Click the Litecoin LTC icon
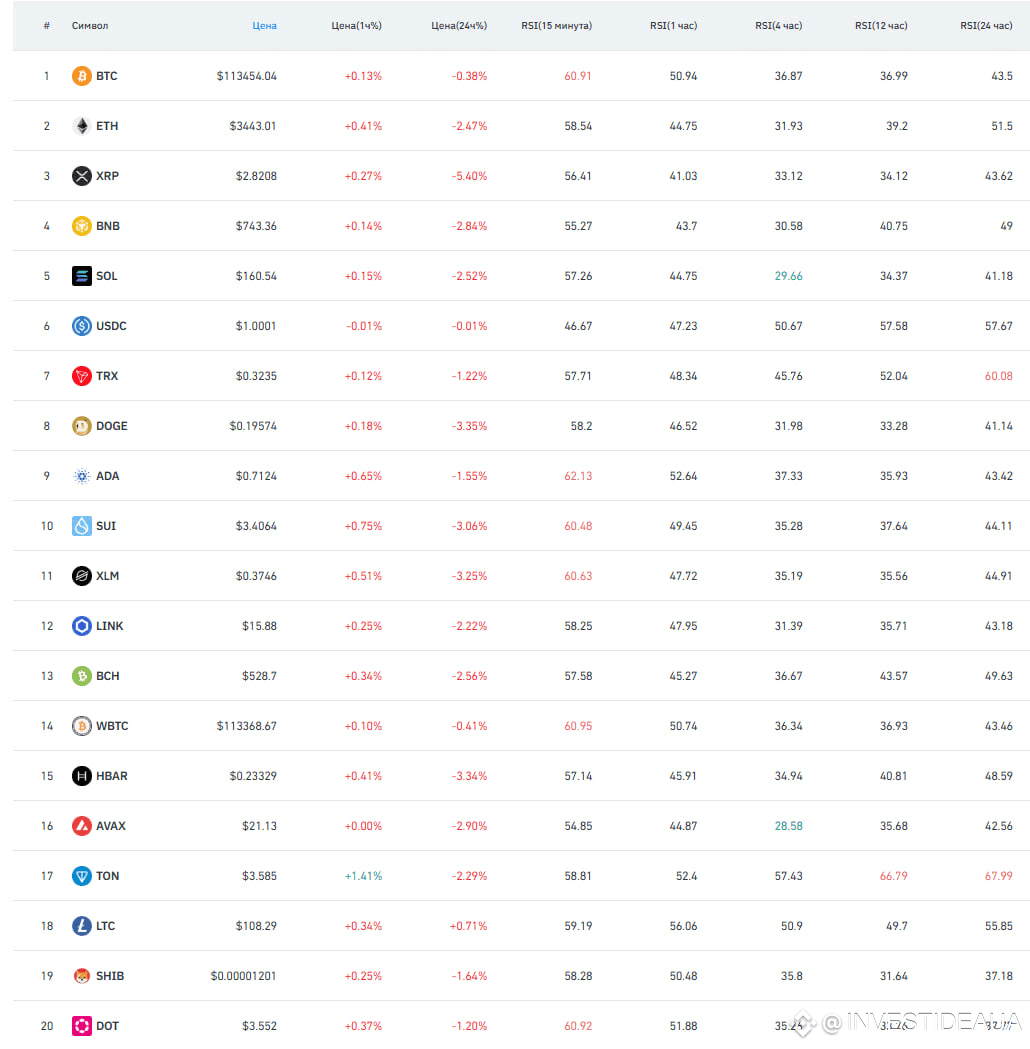The image size is (1030, 1049). [82, 926]
